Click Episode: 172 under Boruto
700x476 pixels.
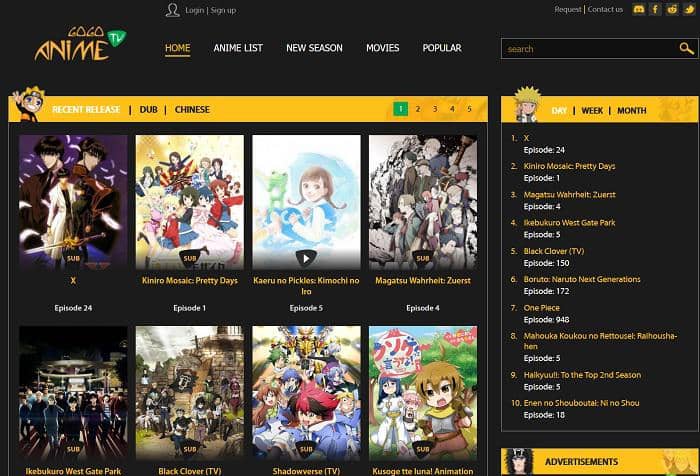(x=546, y=292)
